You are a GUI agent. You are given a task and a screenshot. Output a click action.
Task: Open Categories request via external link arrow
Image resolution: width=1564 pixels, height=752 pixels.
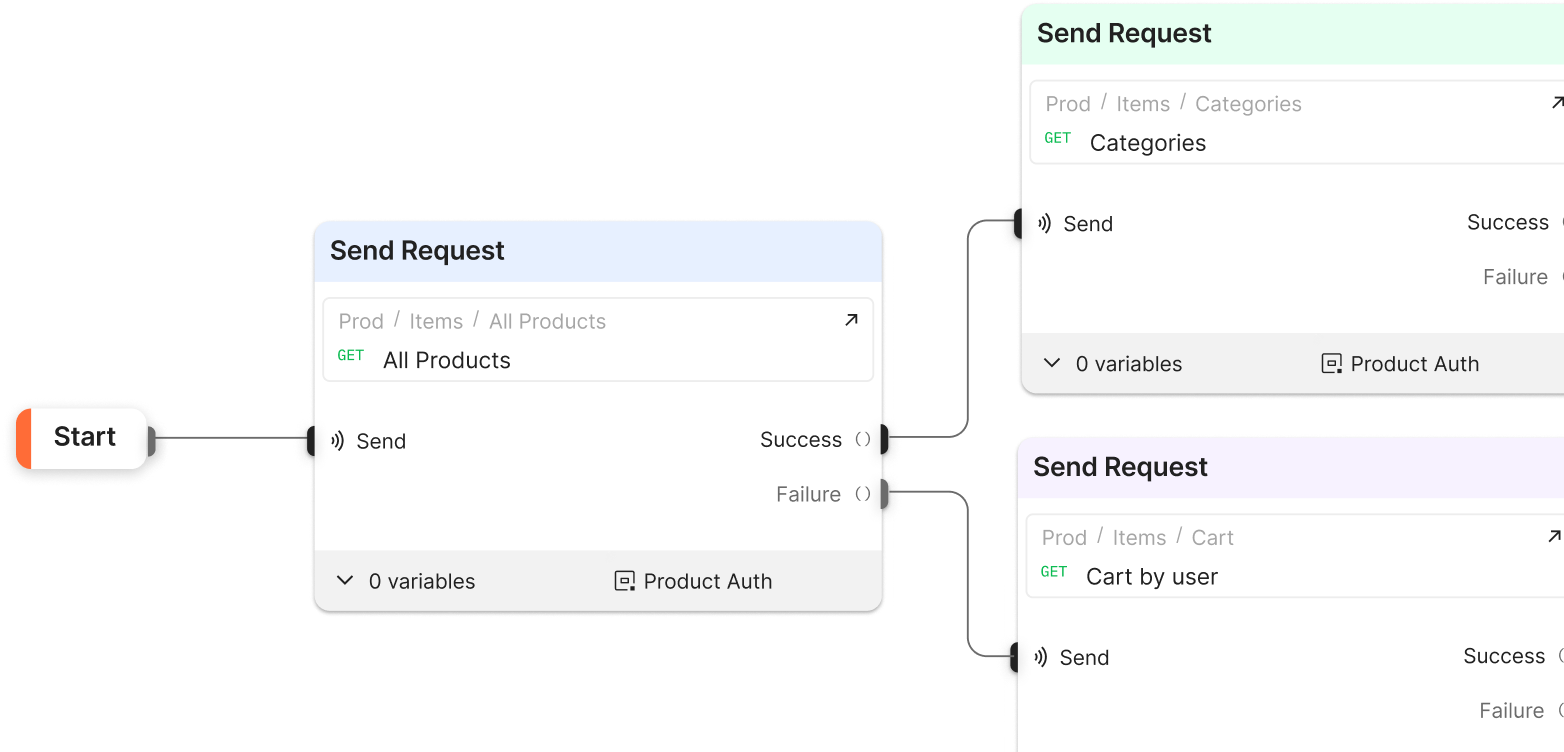point(1557,101)
